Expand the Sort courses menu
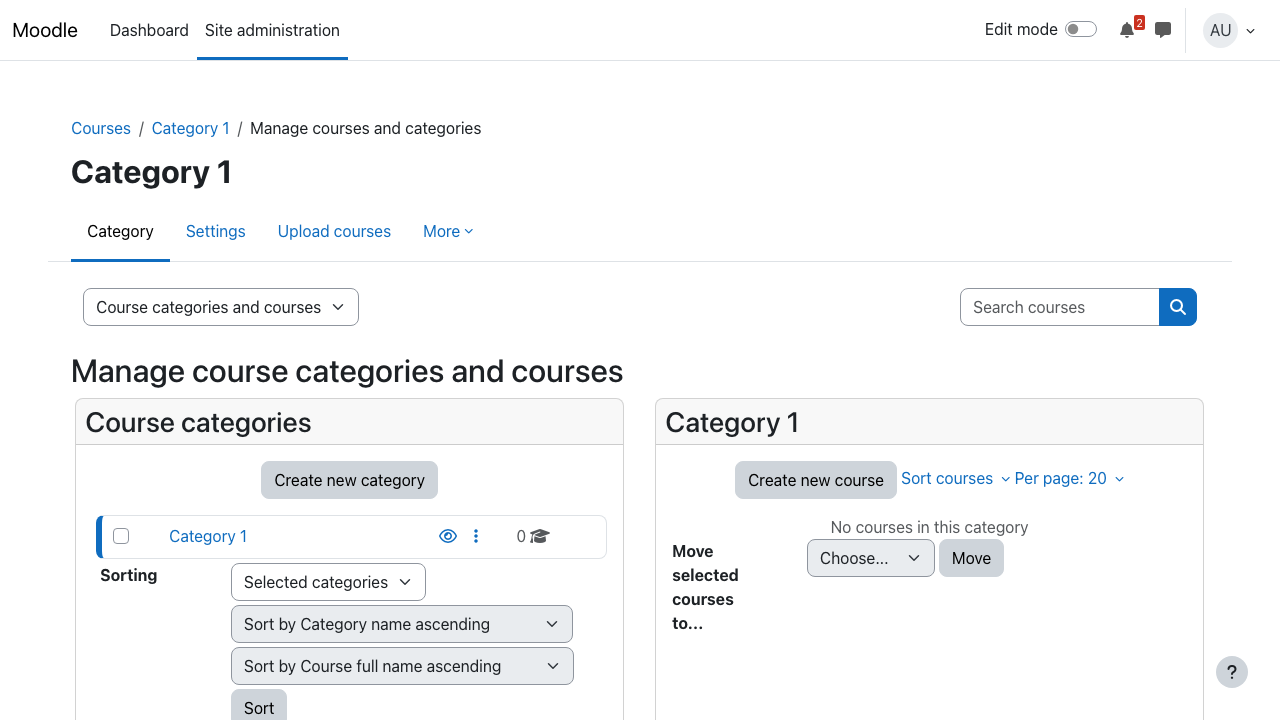The image size is (1280, 720). (955, 479)
